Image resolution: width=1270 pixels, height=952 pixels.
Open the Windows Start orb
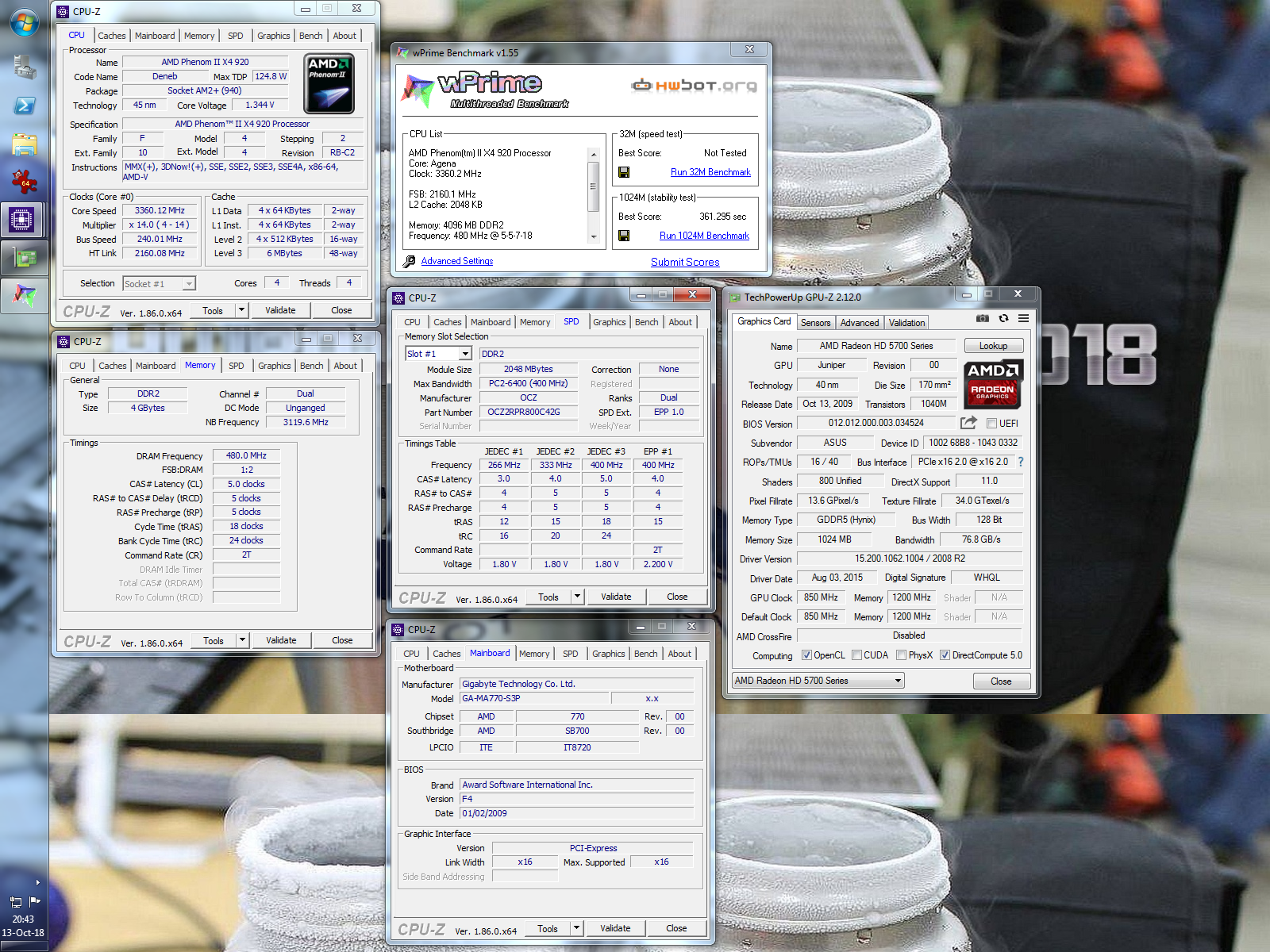pos(24,22)
